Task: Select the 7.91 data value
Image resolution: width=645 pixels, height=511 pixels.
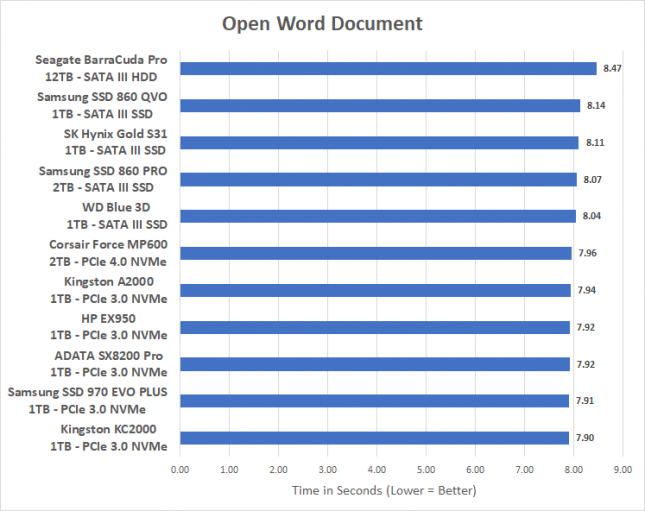Action: pyautogui.click(x=585, y=401)
